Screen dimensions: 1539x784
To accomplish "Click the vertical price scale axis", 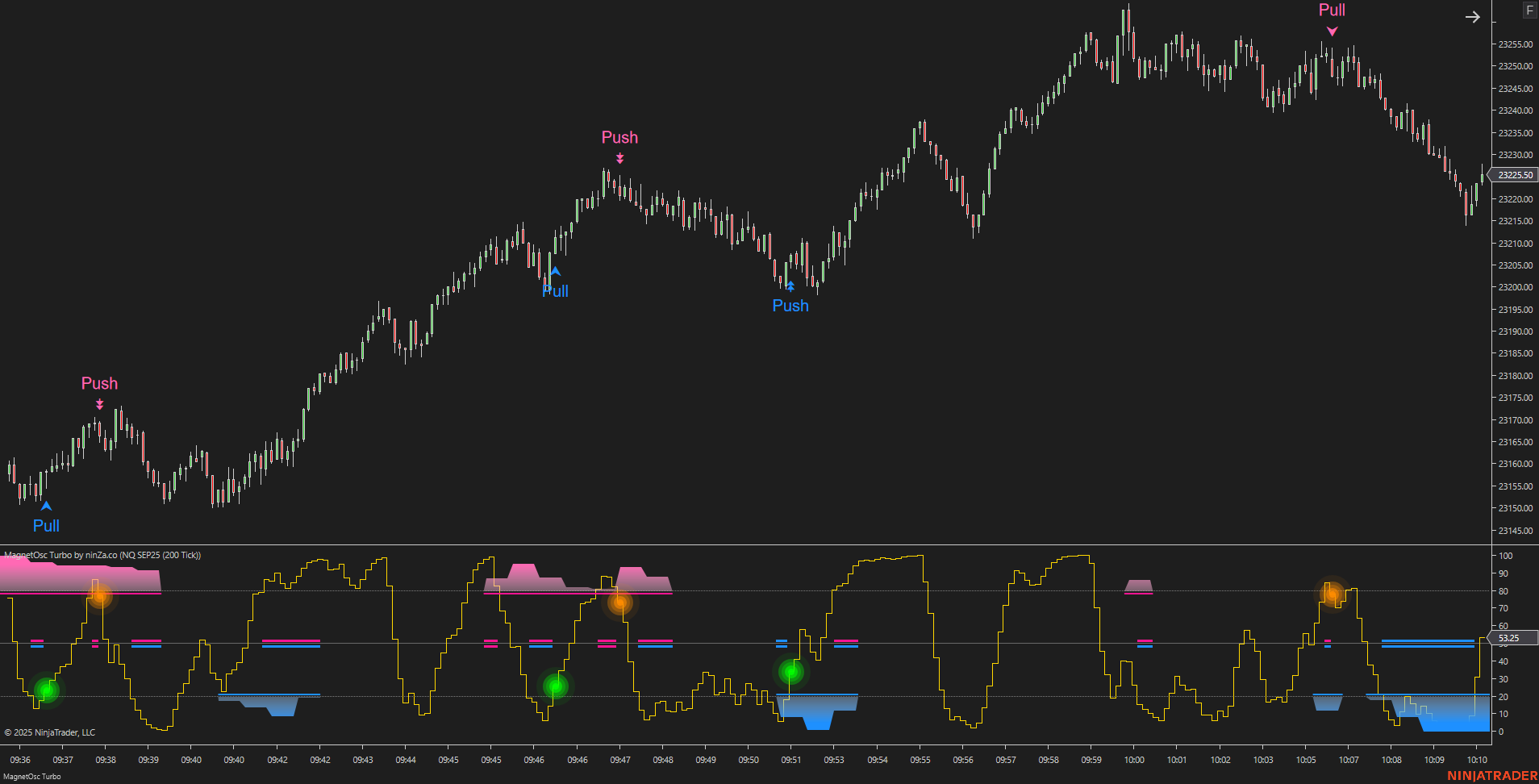I will tap(1513, 323).
